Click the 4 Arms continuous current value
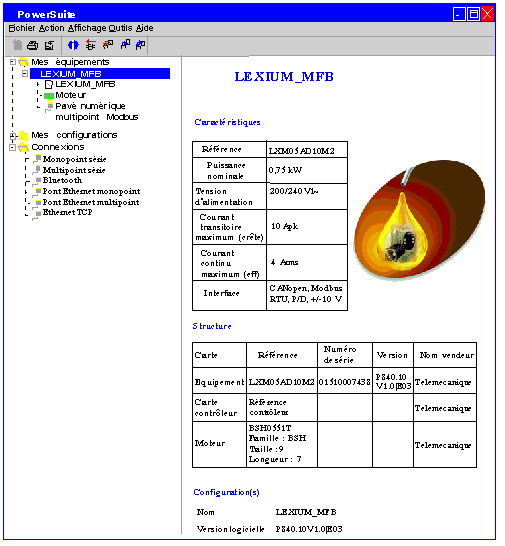The height and width of the screenshot is (546, 505). click(285, 263)
